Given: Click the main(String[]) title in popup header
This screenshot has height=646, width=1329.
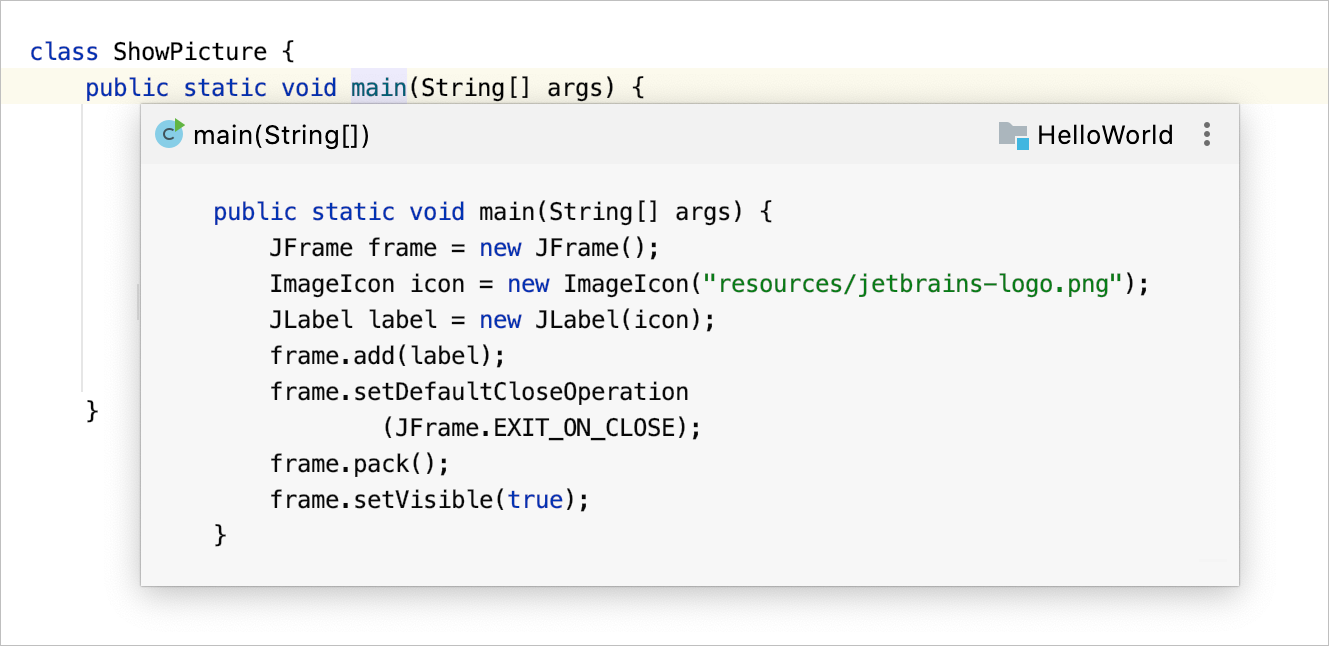Looking at the screenshot, I should pos(281,135).
